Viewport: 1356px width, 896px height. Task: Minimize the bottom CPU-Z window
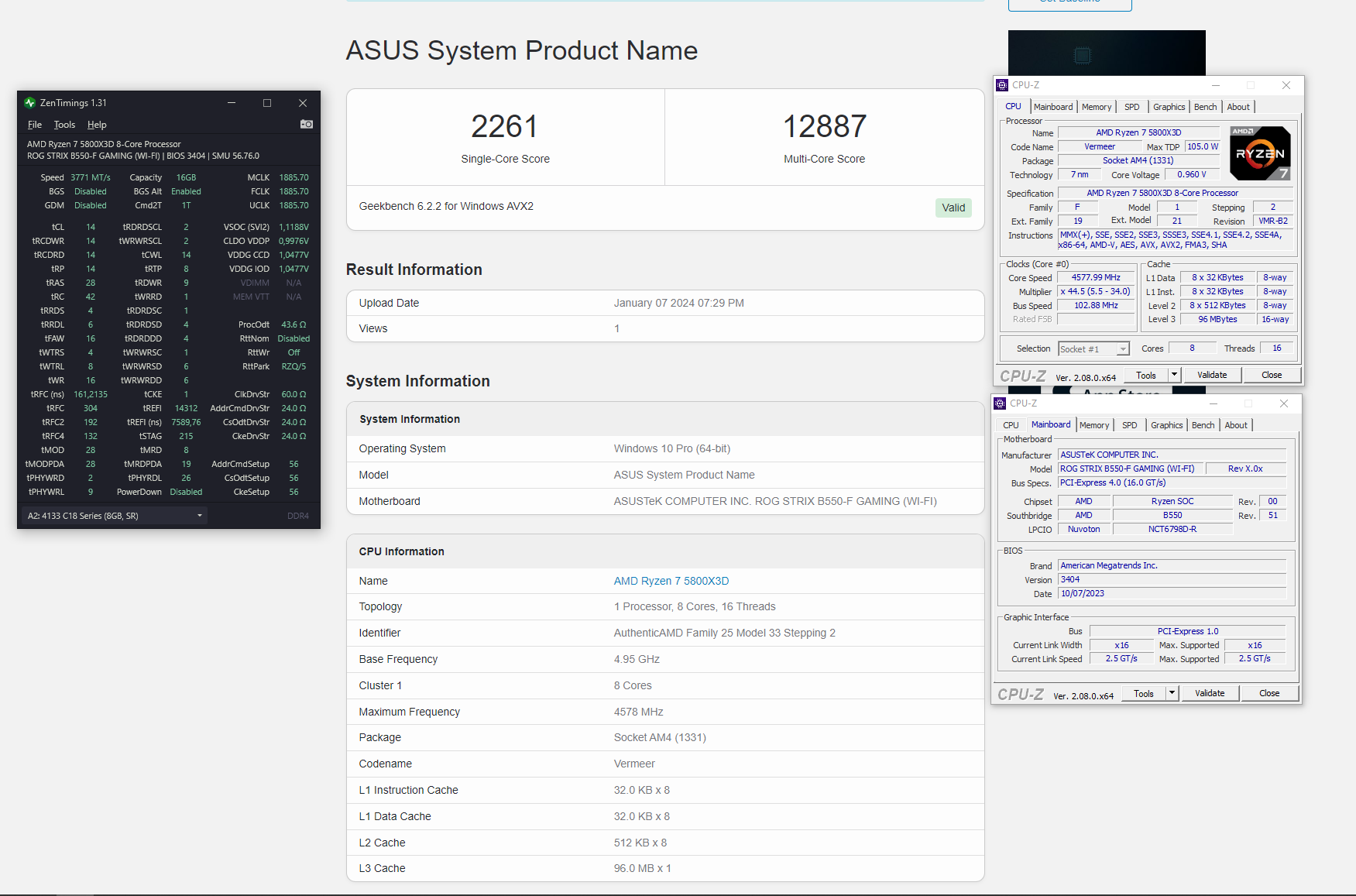coord(1214,403)
